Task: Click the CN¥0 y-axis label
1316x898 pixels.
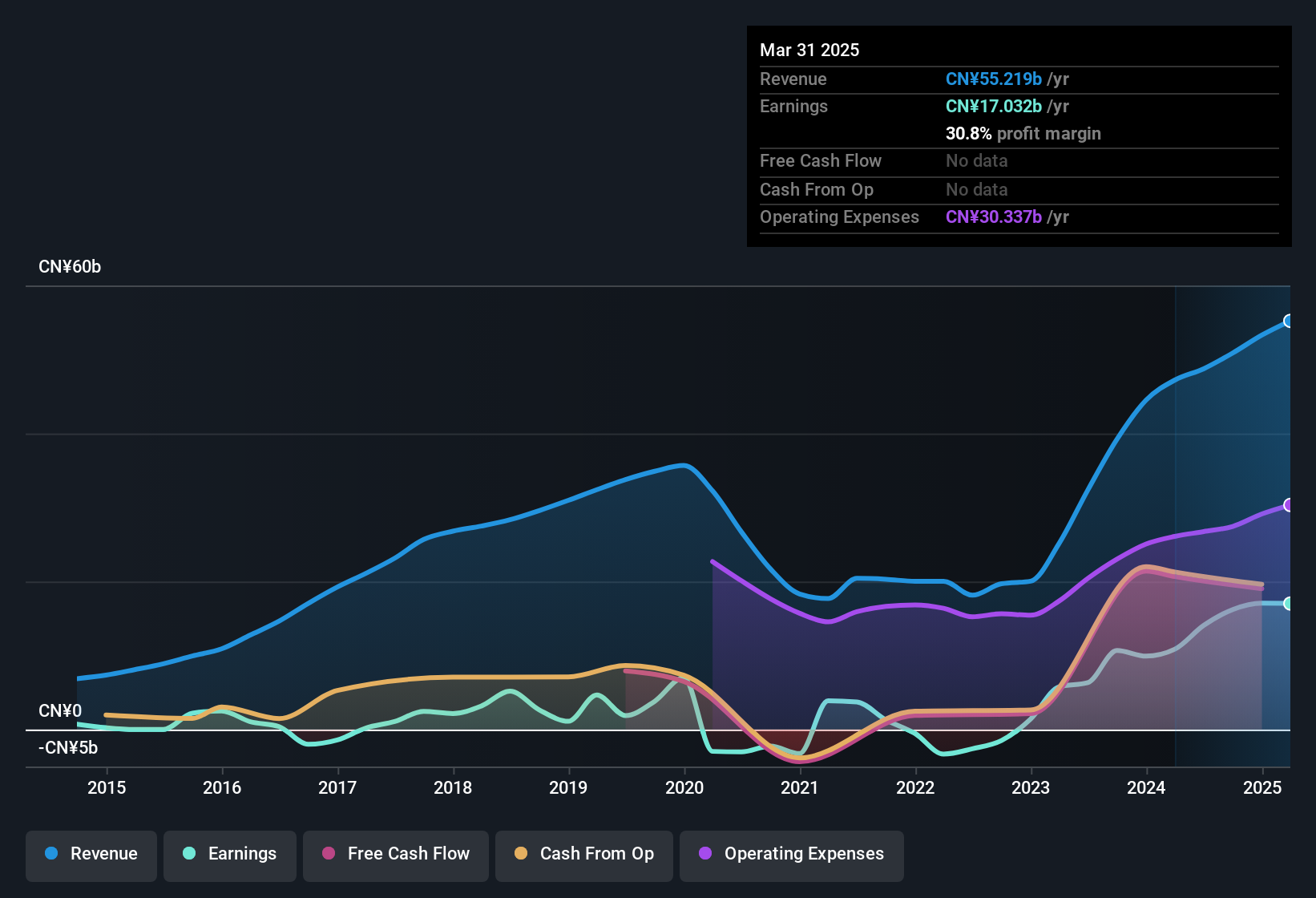Action: pos(60,711)
